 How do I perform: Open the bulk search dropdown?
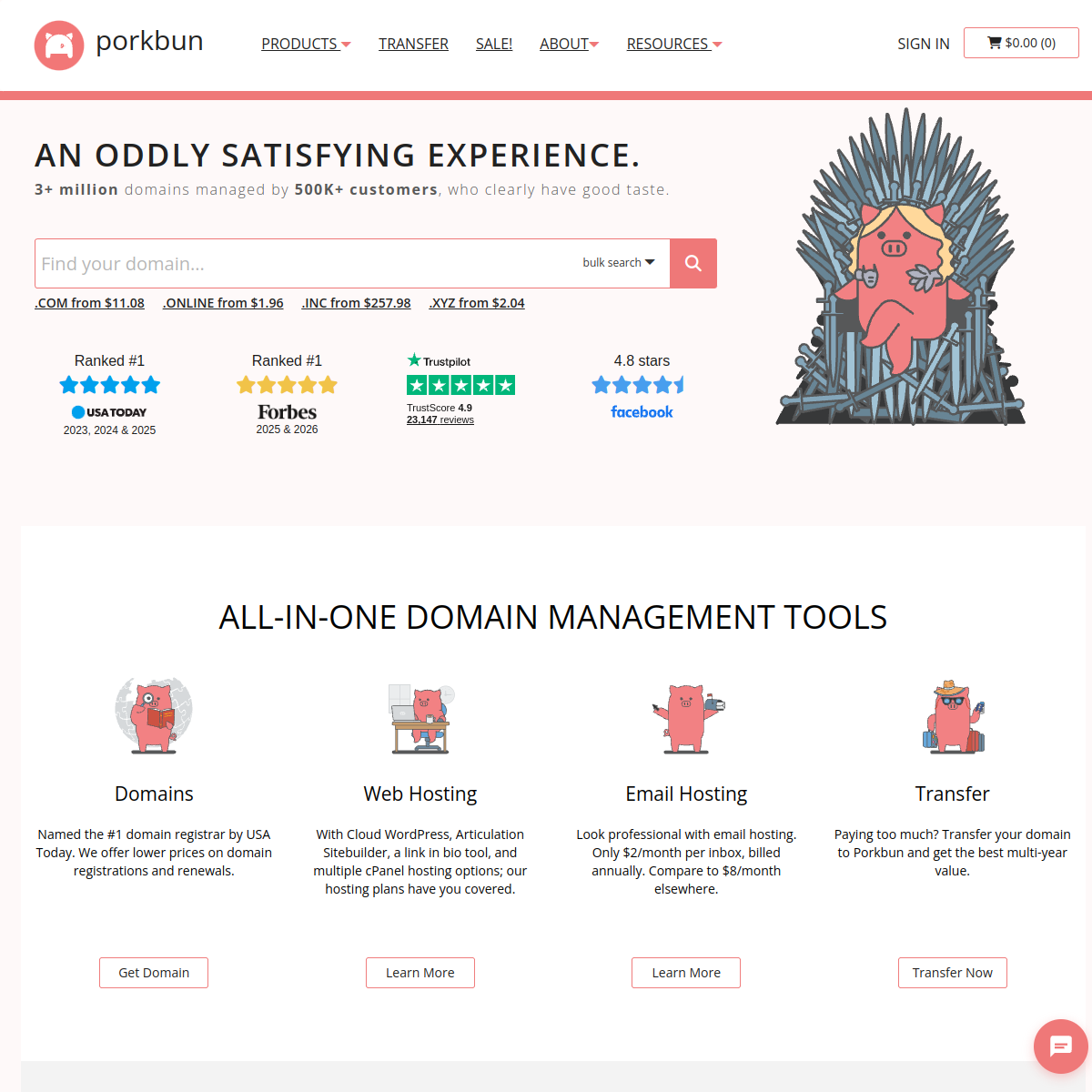pyautogui.click(x=619, y=262)
